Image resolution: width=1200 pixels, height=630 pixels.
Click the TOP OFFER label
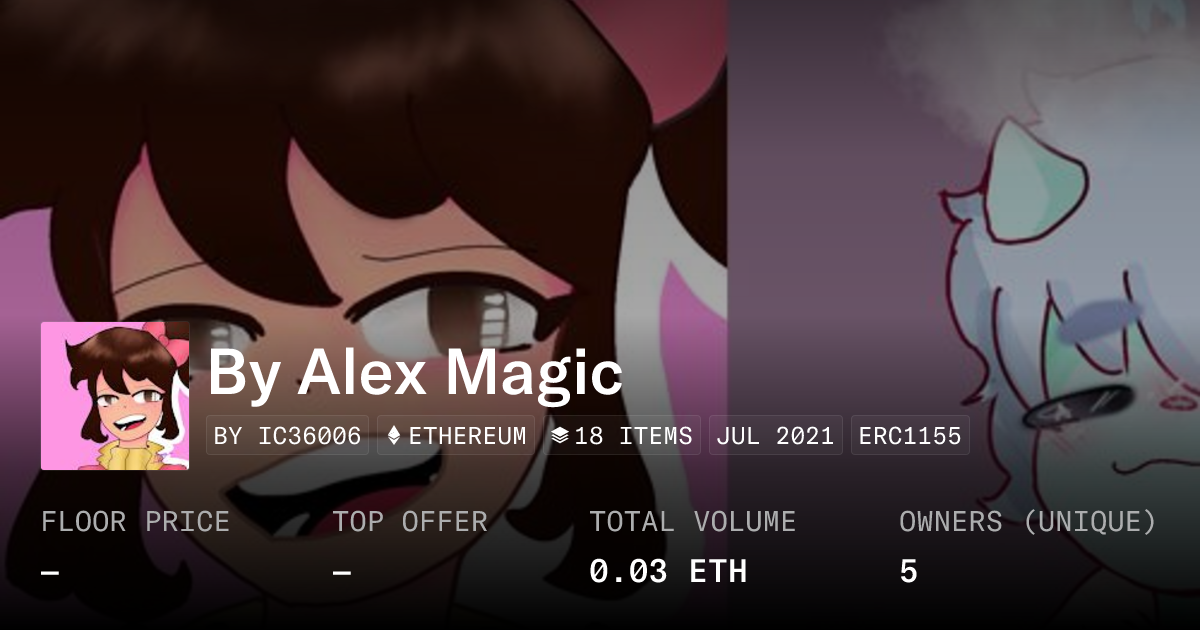coord(410,522)
